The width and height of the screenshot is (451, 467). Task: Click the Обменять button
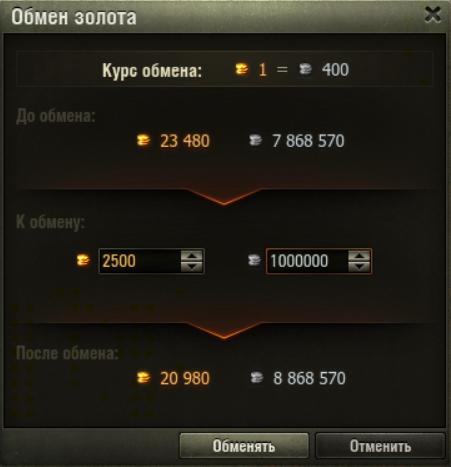coord(244,446)
